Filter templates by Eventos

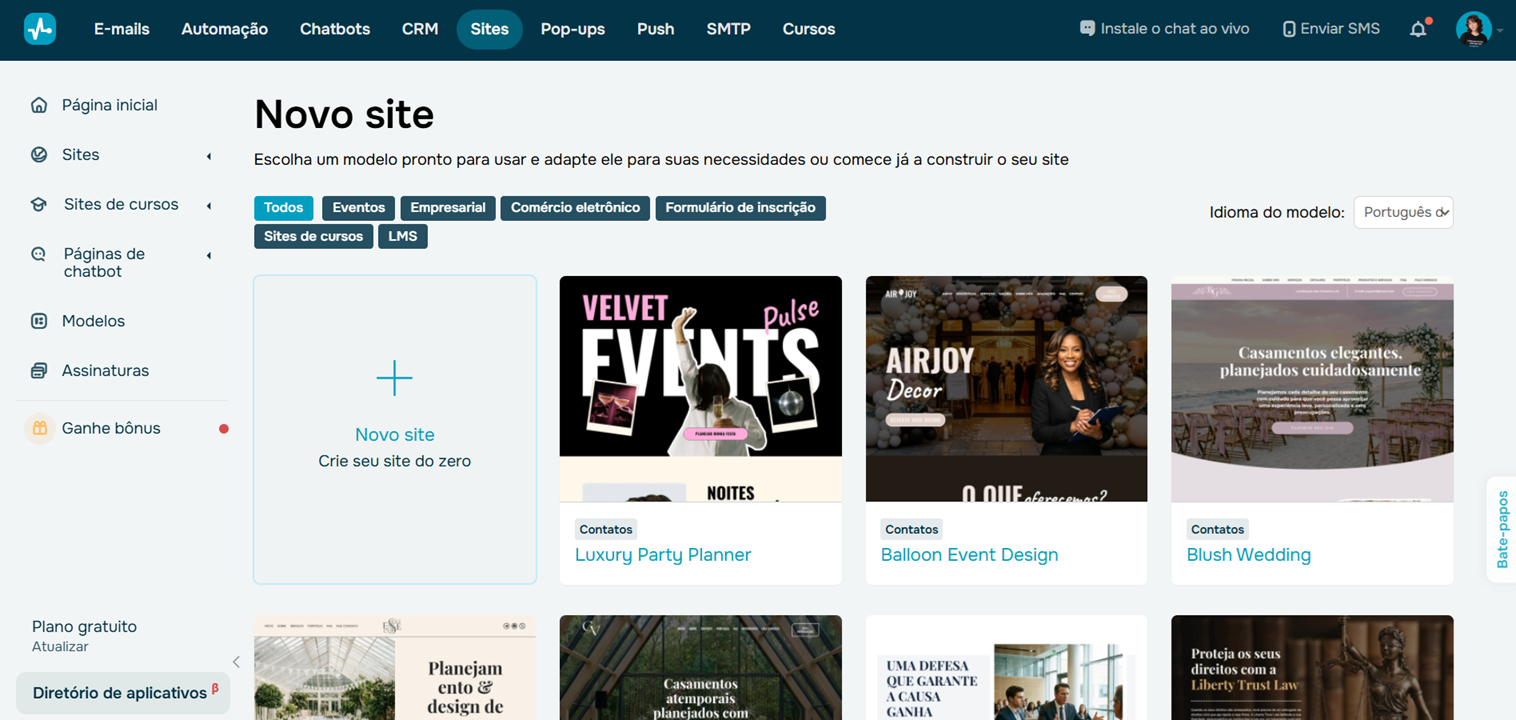coord(359,208)
